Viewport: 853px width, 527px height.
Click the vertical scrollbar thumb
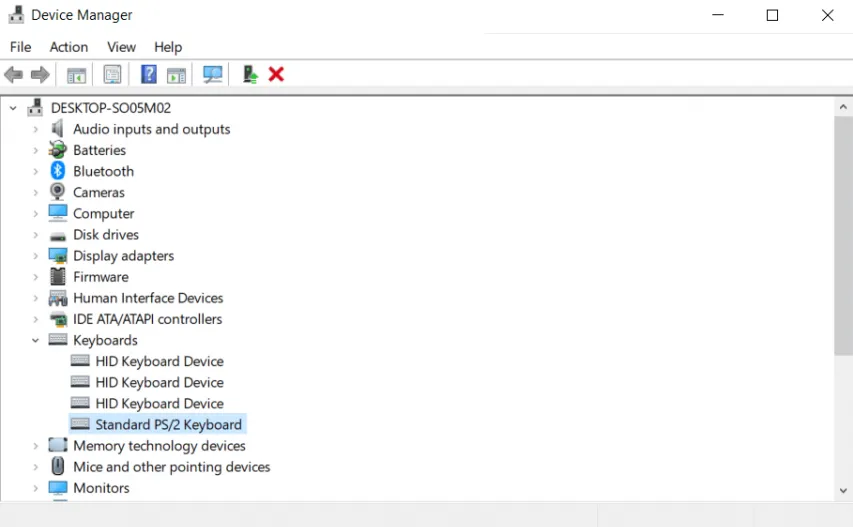click(843, 236)
